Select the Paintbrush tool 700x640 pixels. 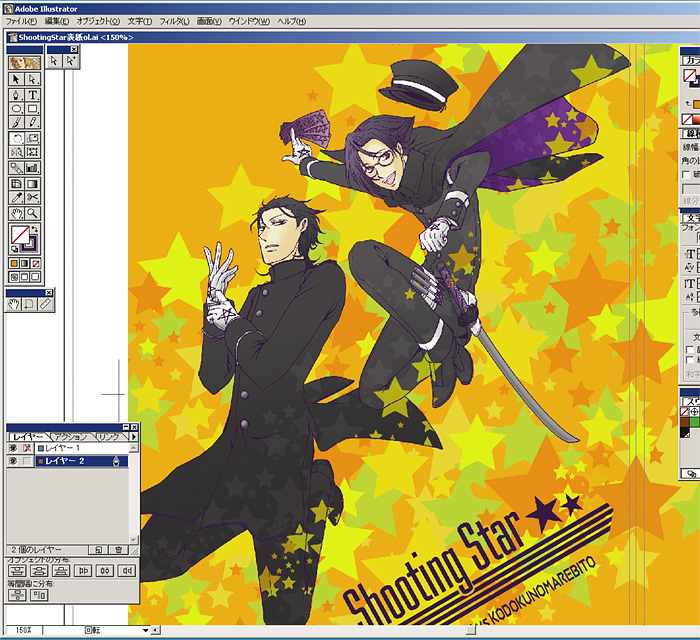pos(17,122)
